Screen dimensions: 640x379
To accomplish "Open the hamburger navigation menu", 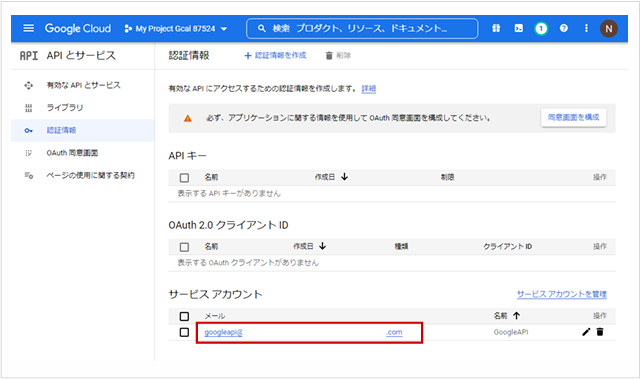I will pyautogui.click(x=29, y=28).
